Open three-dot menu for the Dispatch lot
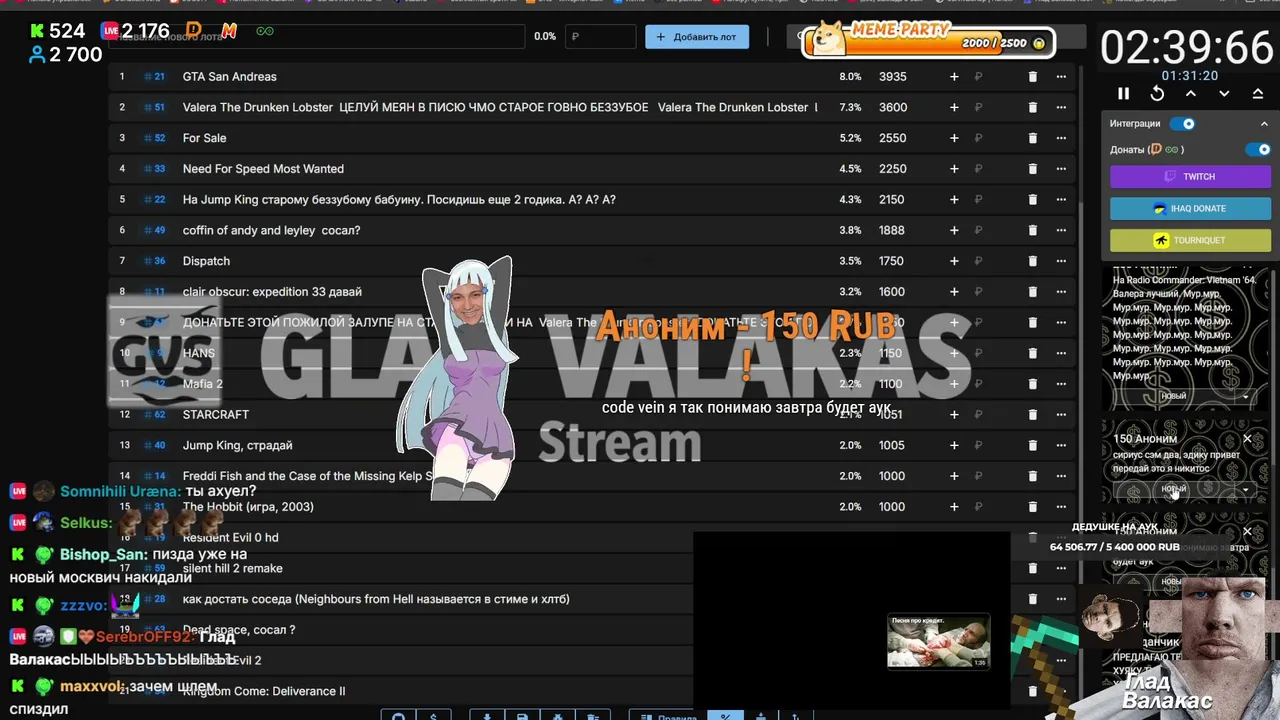This screenshot has height=720, width=1280. click(1061, 261)
